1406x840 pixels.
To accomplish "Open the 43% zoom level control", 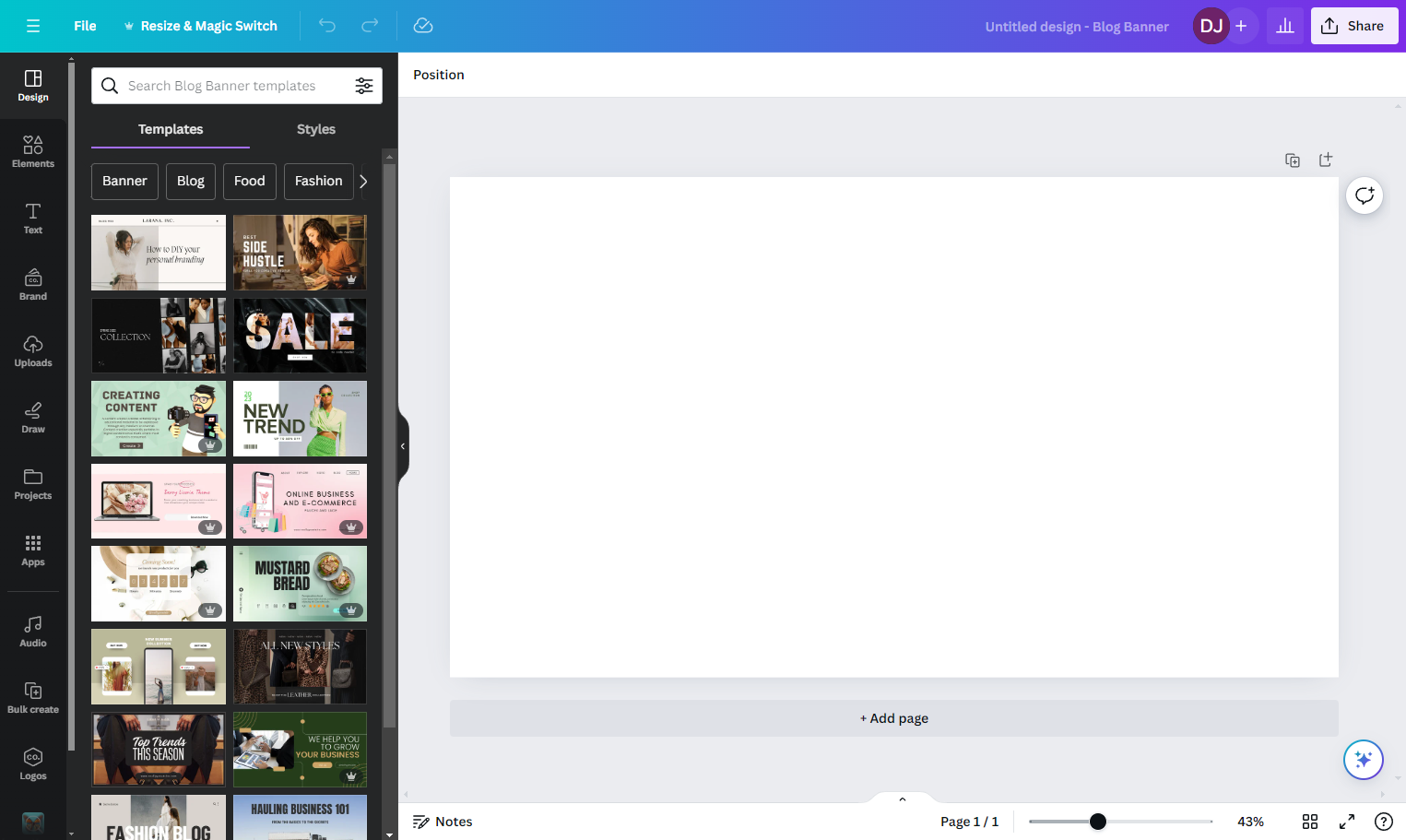I will pyautogui.click(x=1250, y=822).
